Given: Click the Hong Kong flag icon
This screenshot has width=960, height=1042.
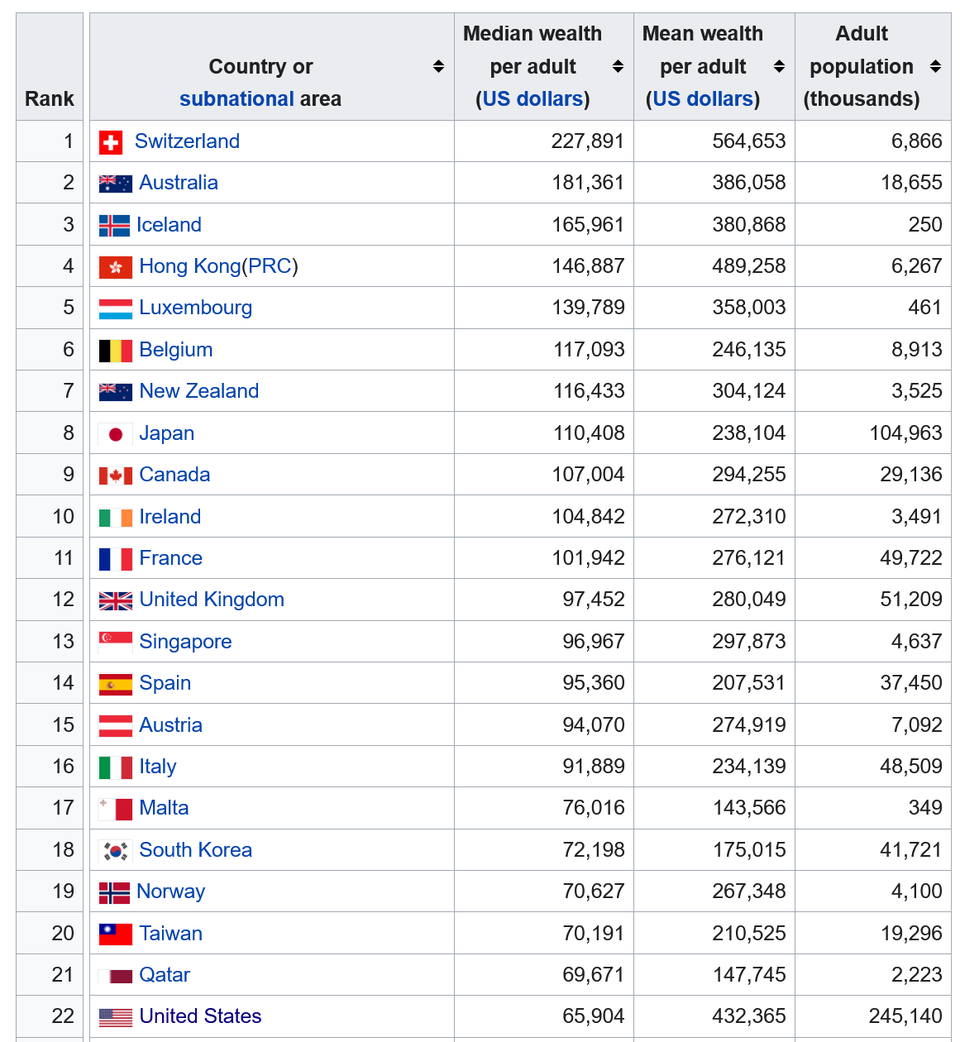Looking at the screenshot, I should tap(115, 267).
